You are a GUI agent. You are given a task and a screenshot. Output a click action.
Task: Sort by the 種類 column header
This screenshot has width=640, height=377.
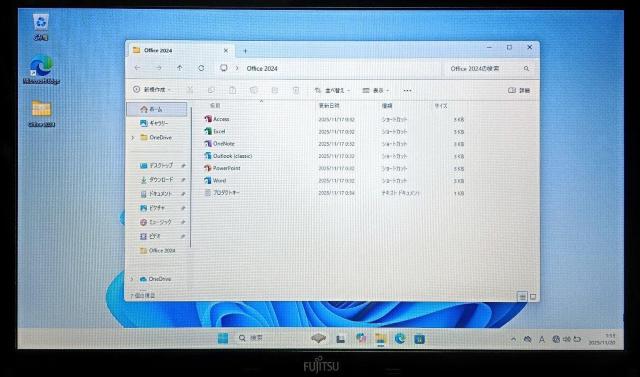387,106
